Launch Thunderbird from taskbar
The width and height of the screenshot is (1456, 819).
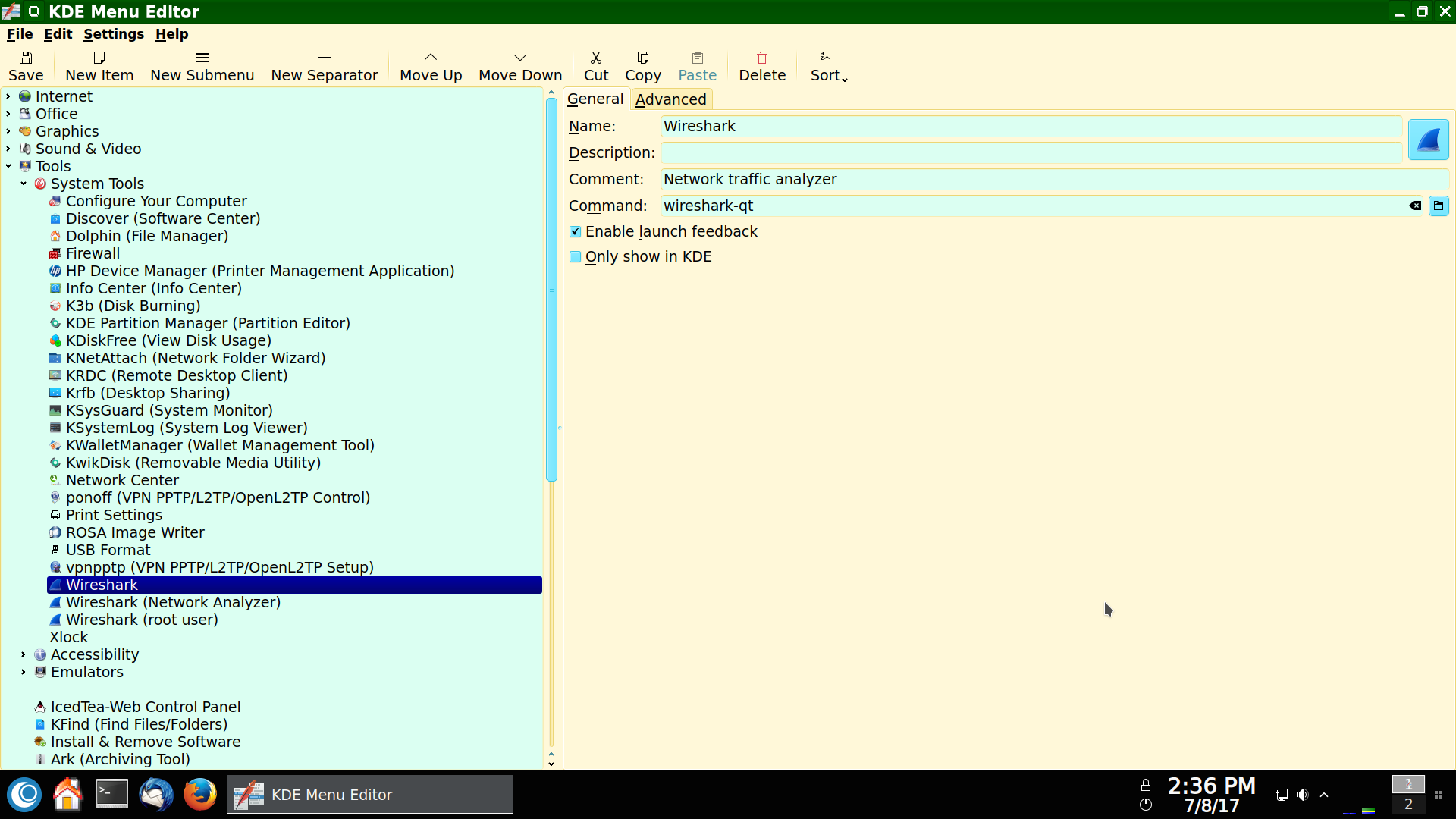click(x=156, y=795)
